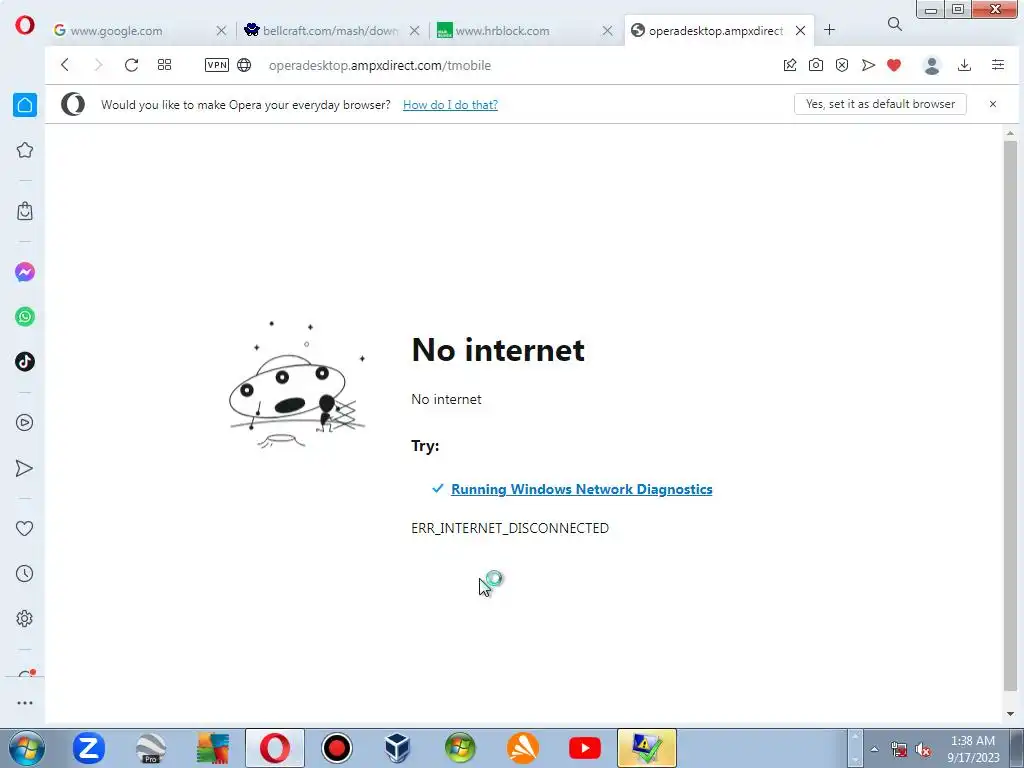Show hidden tray icons arrow

tap(874, 749)
